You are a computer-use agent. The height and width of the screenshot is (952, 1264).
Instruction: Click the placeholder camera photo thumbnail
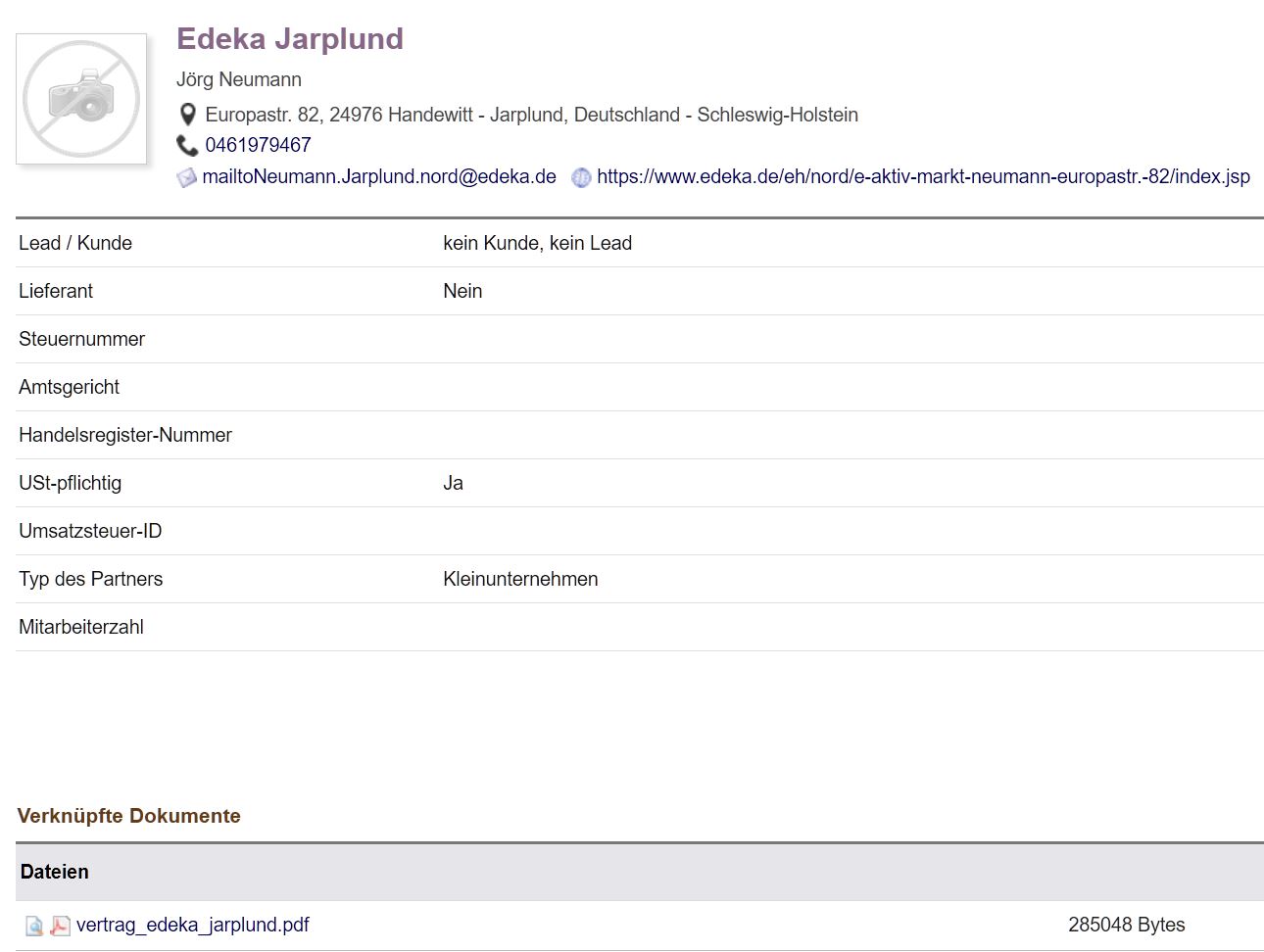tap(81, 99)
